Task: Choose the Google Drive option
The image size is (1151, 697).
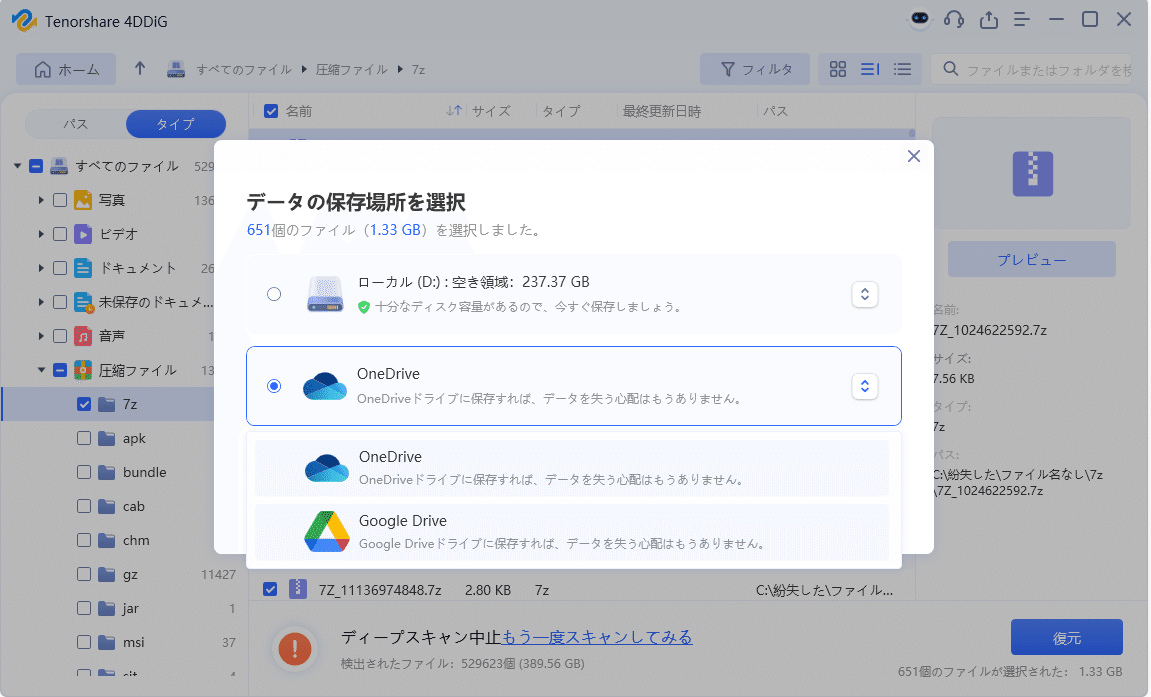Action: tap(571, 532)
